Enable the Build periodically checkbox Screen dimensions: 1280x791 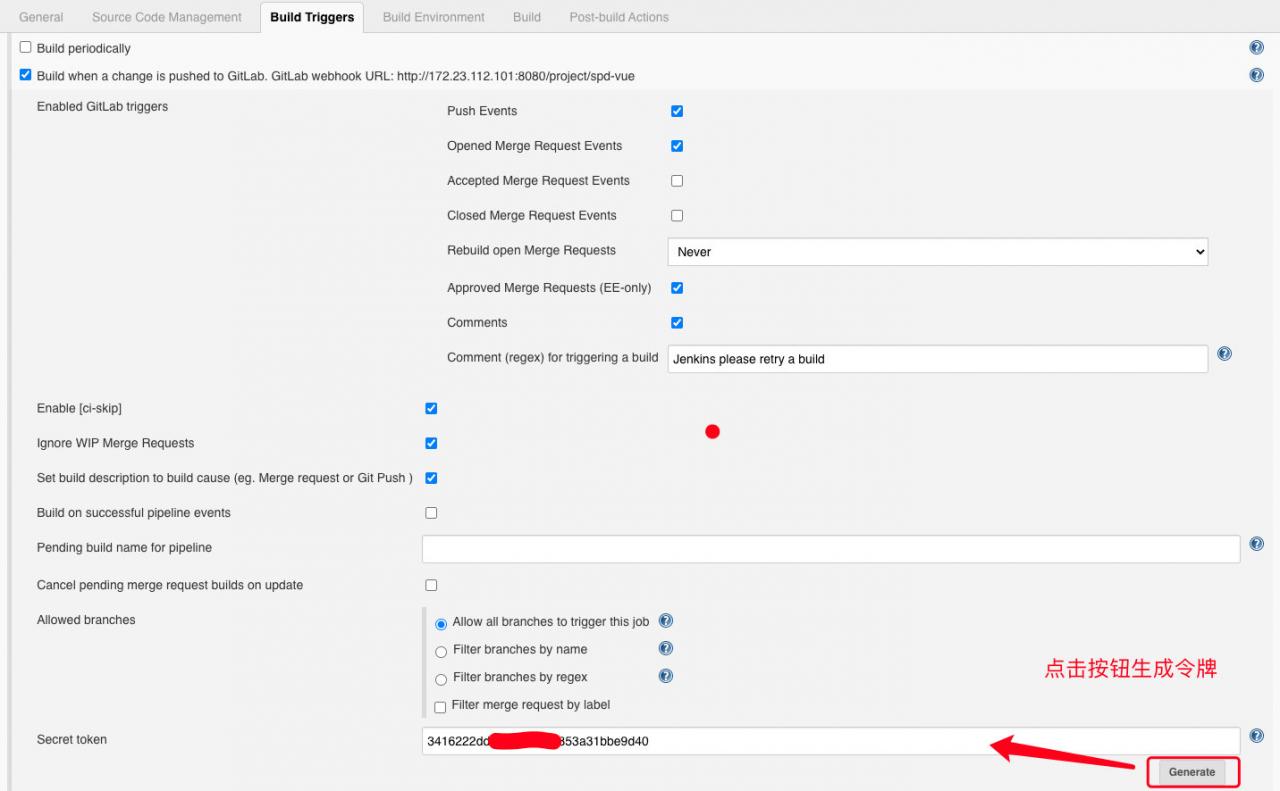(26, 47)
